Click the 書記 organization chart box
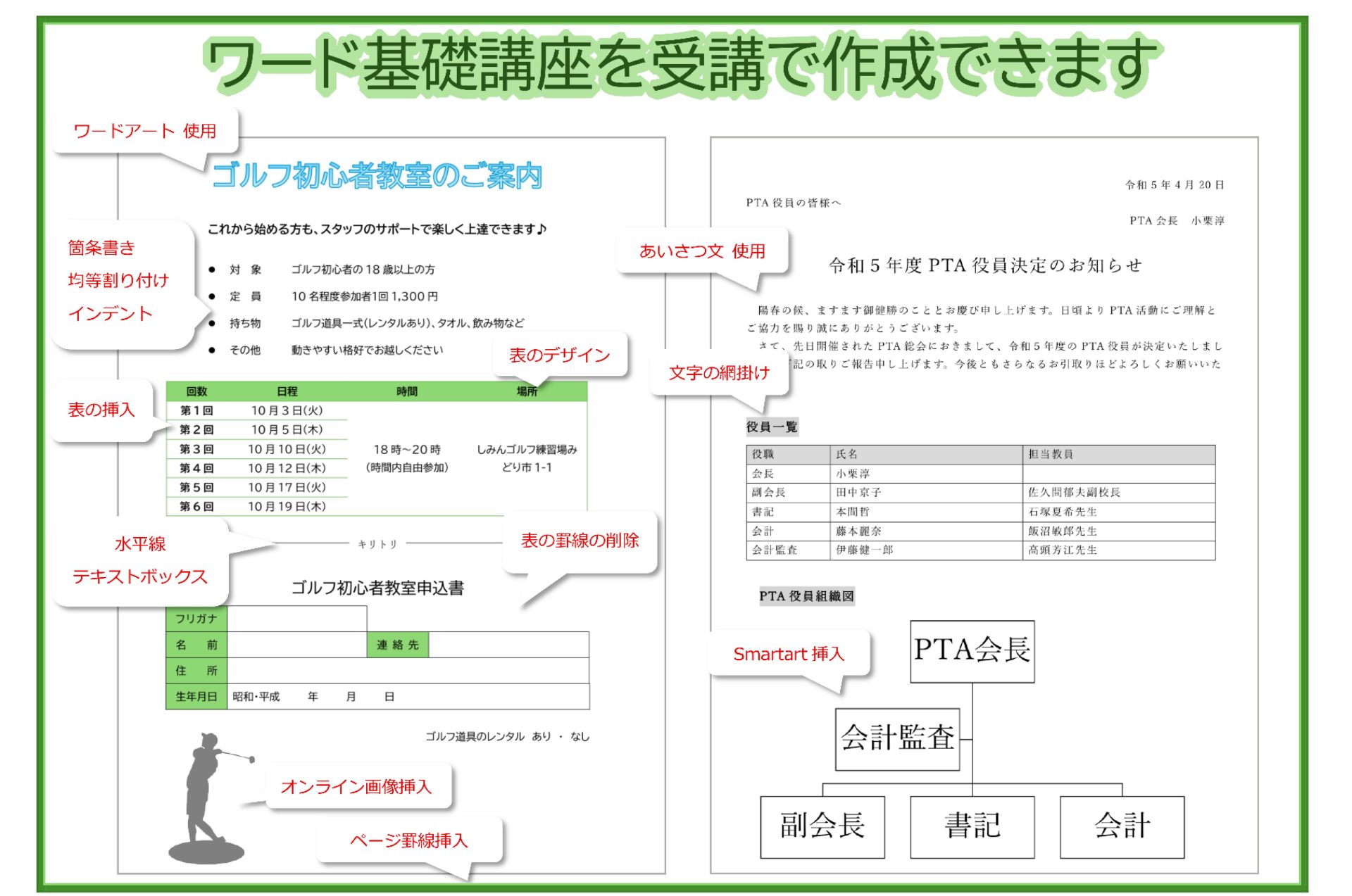Image resolution: width=1352 pixels, height=896 pixels. (x=972, y=826)
